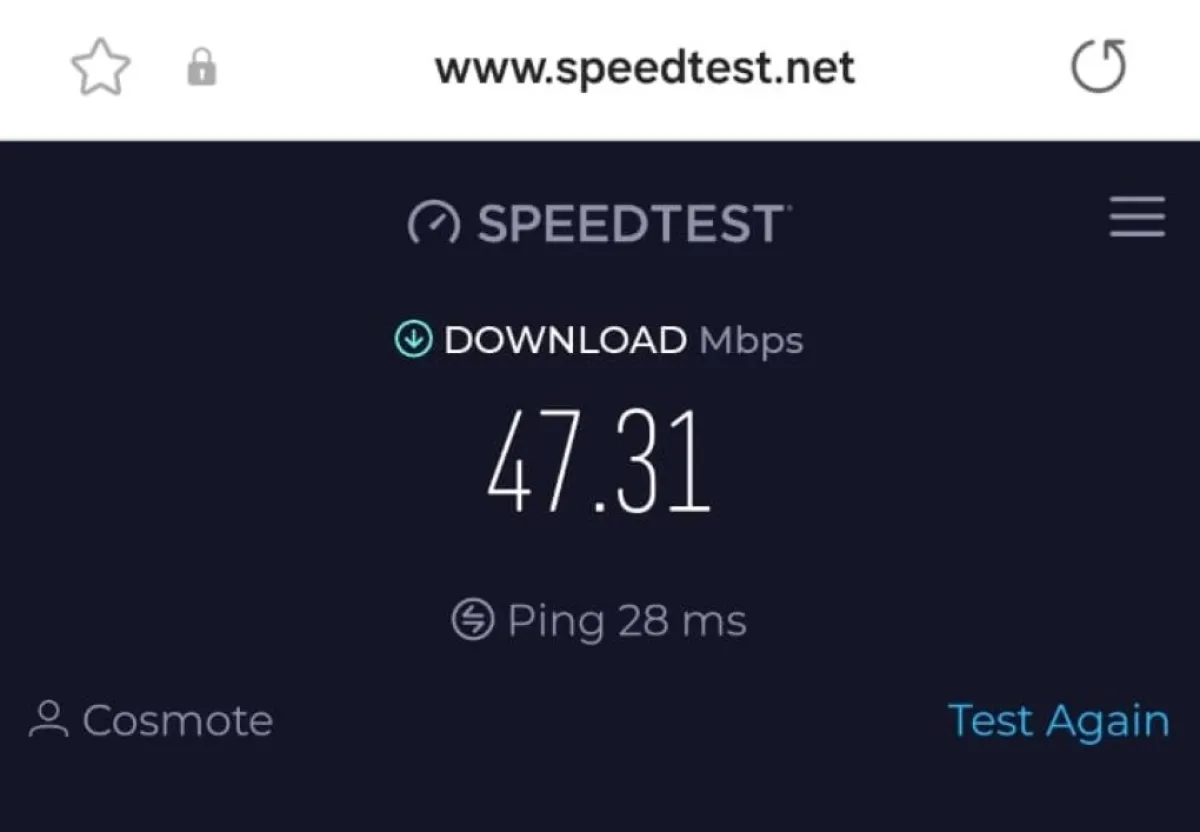Click the SPEEDTEST wordmark
Screen dimensions: 1200x832
point(631,223)
